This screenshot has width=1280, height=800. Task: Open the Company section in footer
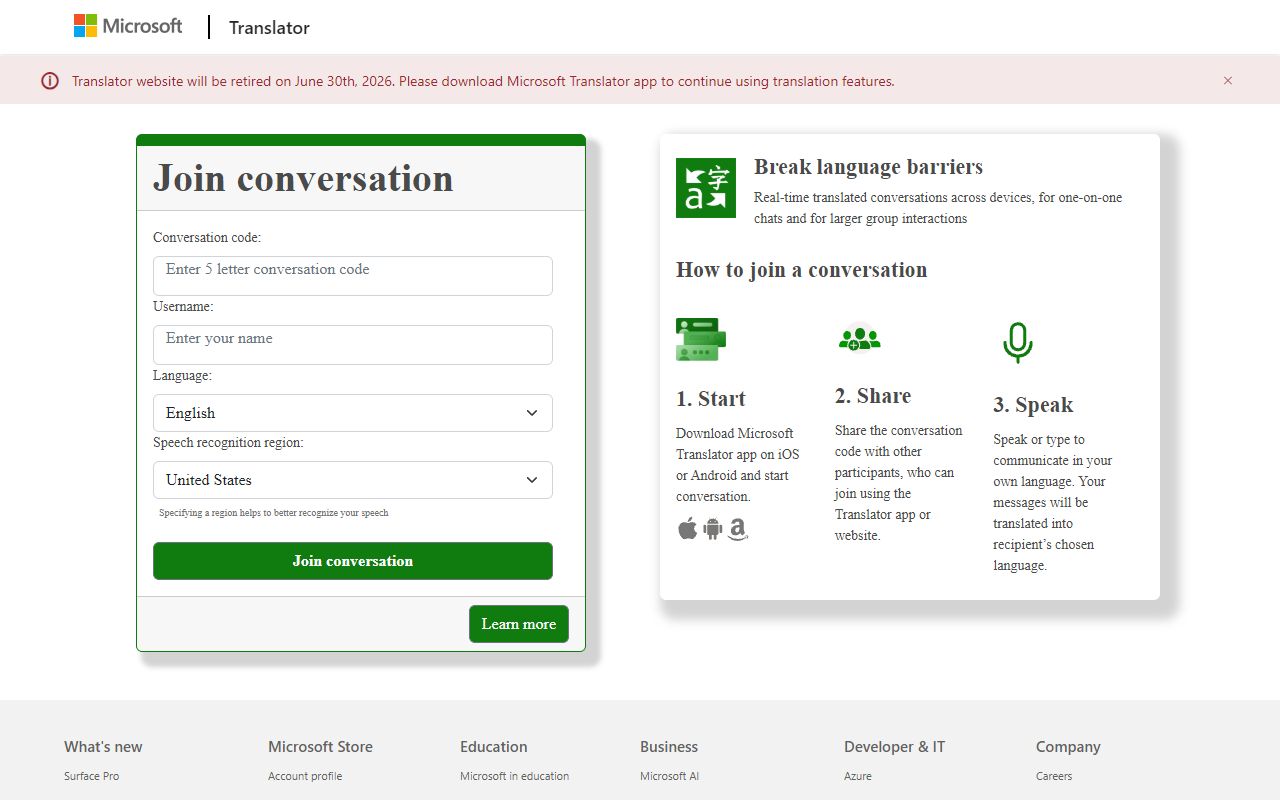click(x=1067, y=746)
